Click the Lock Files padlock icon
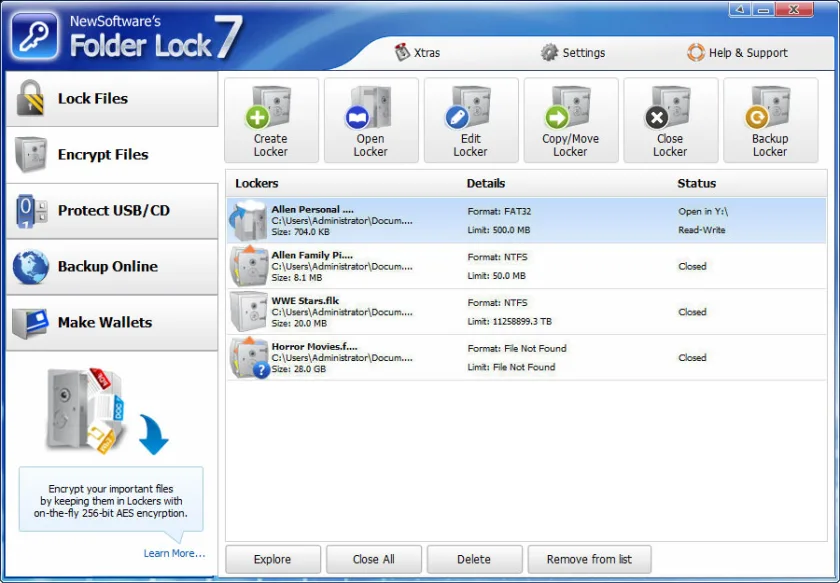The height and width of the screenshot is (583, 840). pos(30,98)
